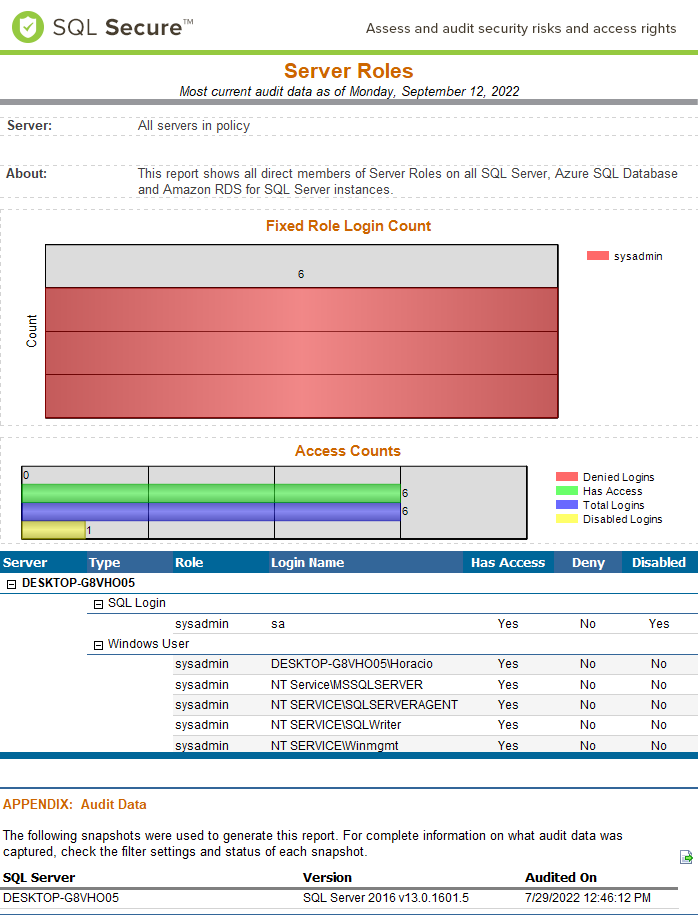This screenshot has height=915, width=698.
Task: Click the Fixed Role Login Count chart title
Action: pos(348,226)
